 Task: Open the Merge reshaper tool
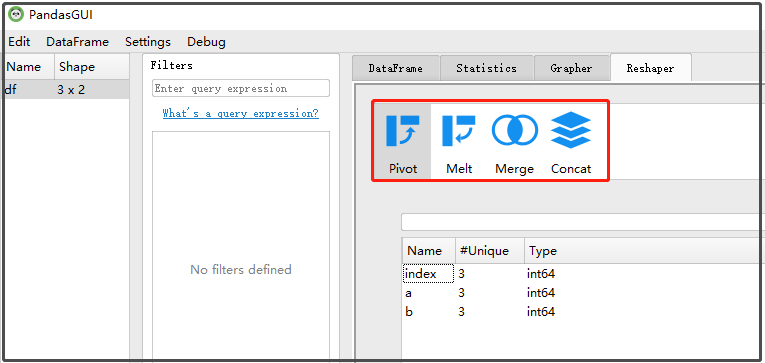(x=515, y=141)
